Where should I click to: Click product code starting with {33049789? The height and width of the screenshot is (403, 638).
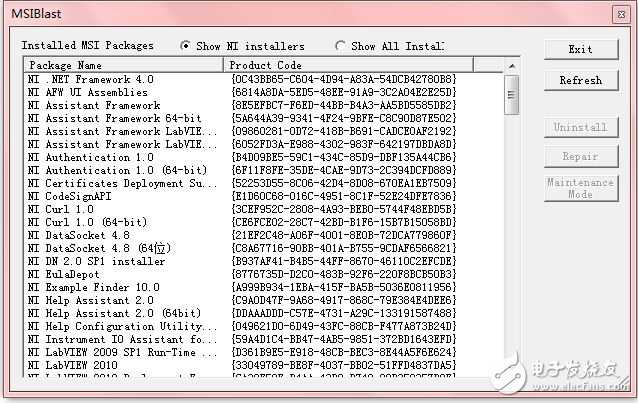pos(344,365)
